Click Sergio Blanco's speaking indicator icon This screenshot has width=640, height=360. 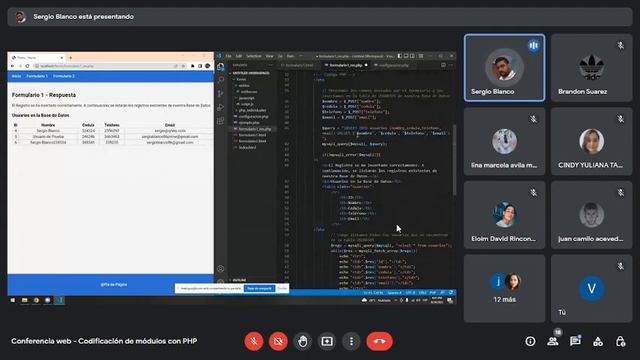533,45
